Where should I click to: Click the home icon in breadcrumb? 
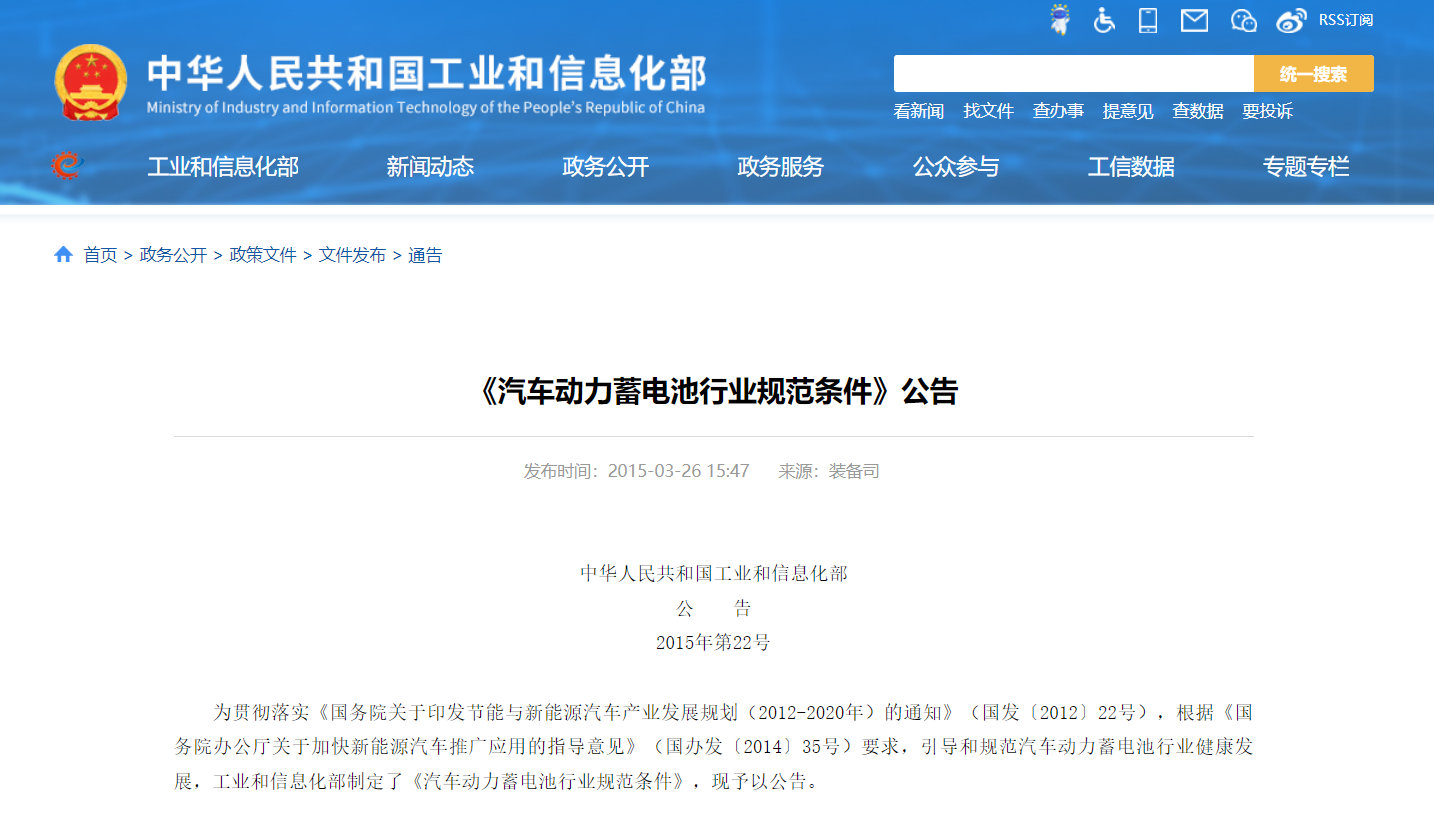click(63, 254)
